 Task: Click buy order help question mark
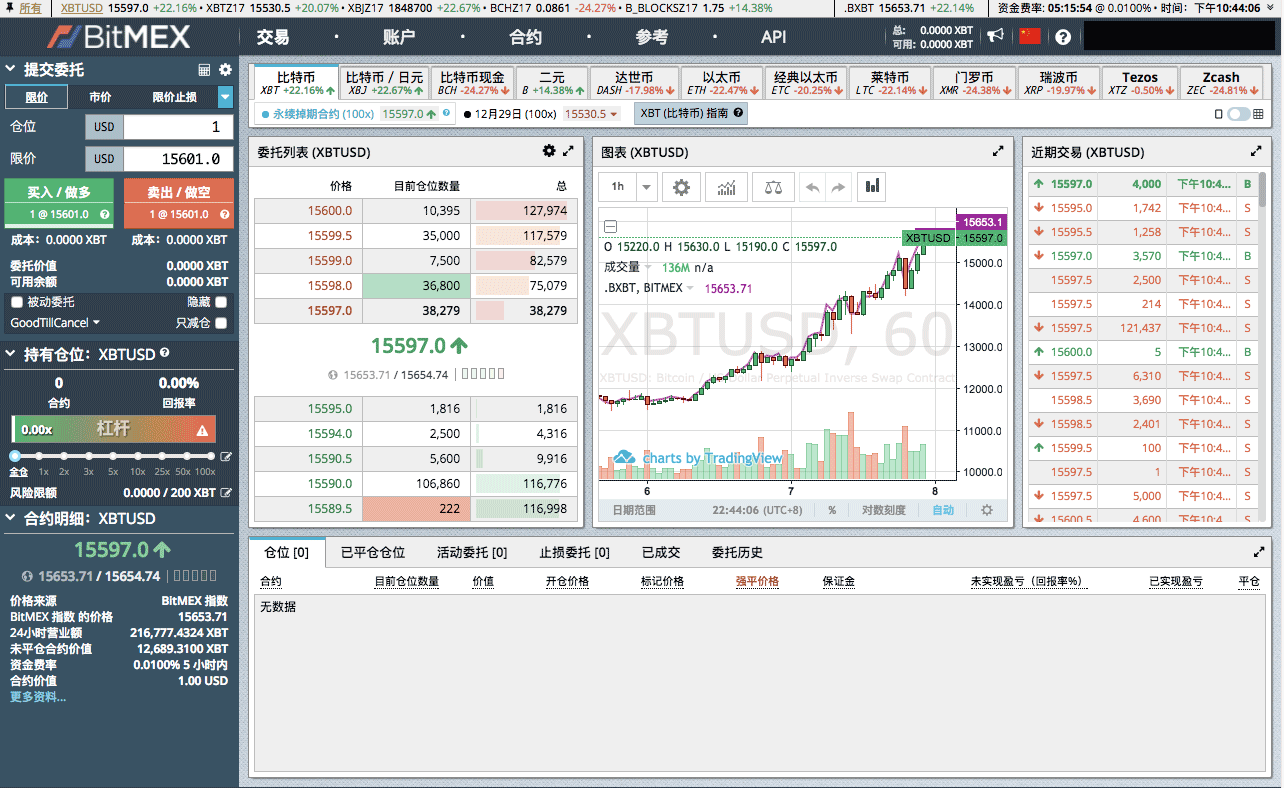point(104,214)
